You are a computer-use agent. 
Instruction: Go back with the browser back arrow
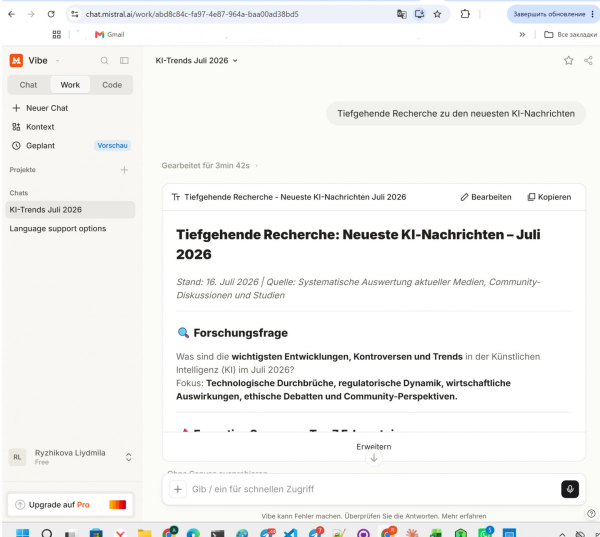coord(11,14)
